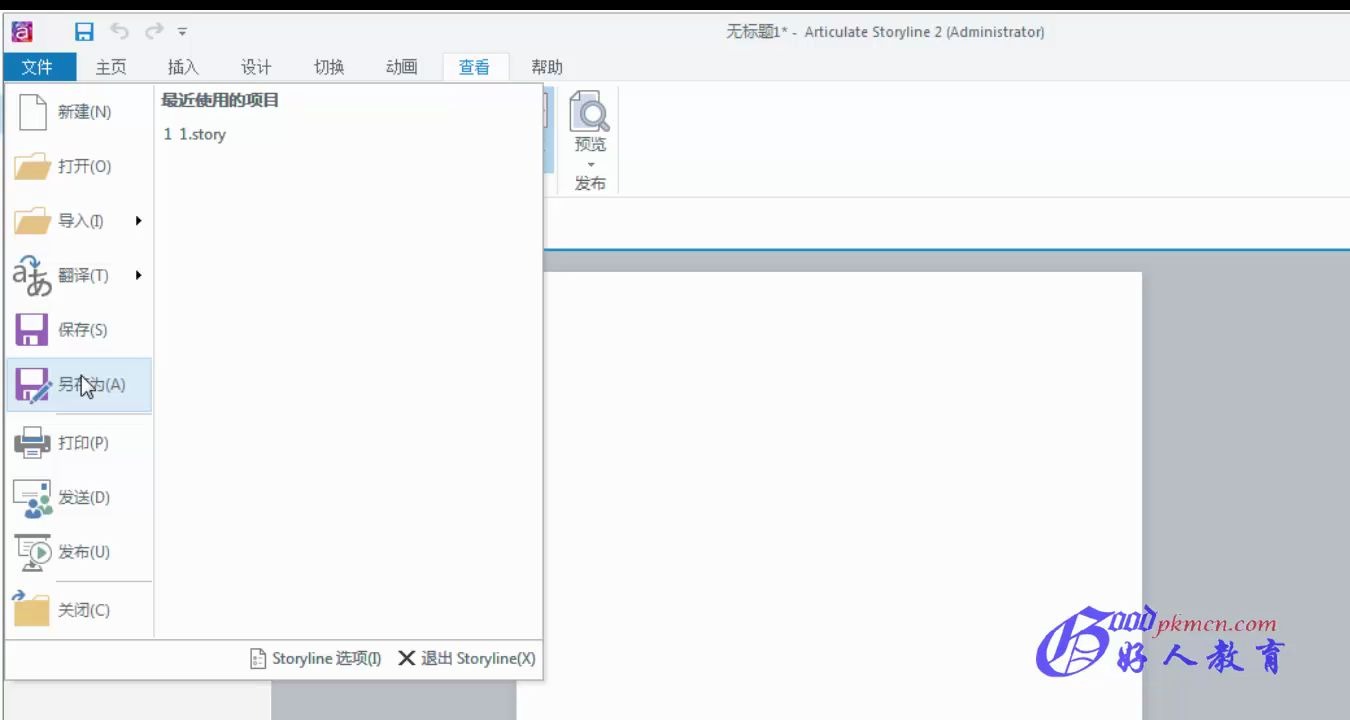Expand the Translate (翻译) submenu arrow
The height and width of the screenshot is (720, 1350).
pyautogui.click(x=139, y=275)
